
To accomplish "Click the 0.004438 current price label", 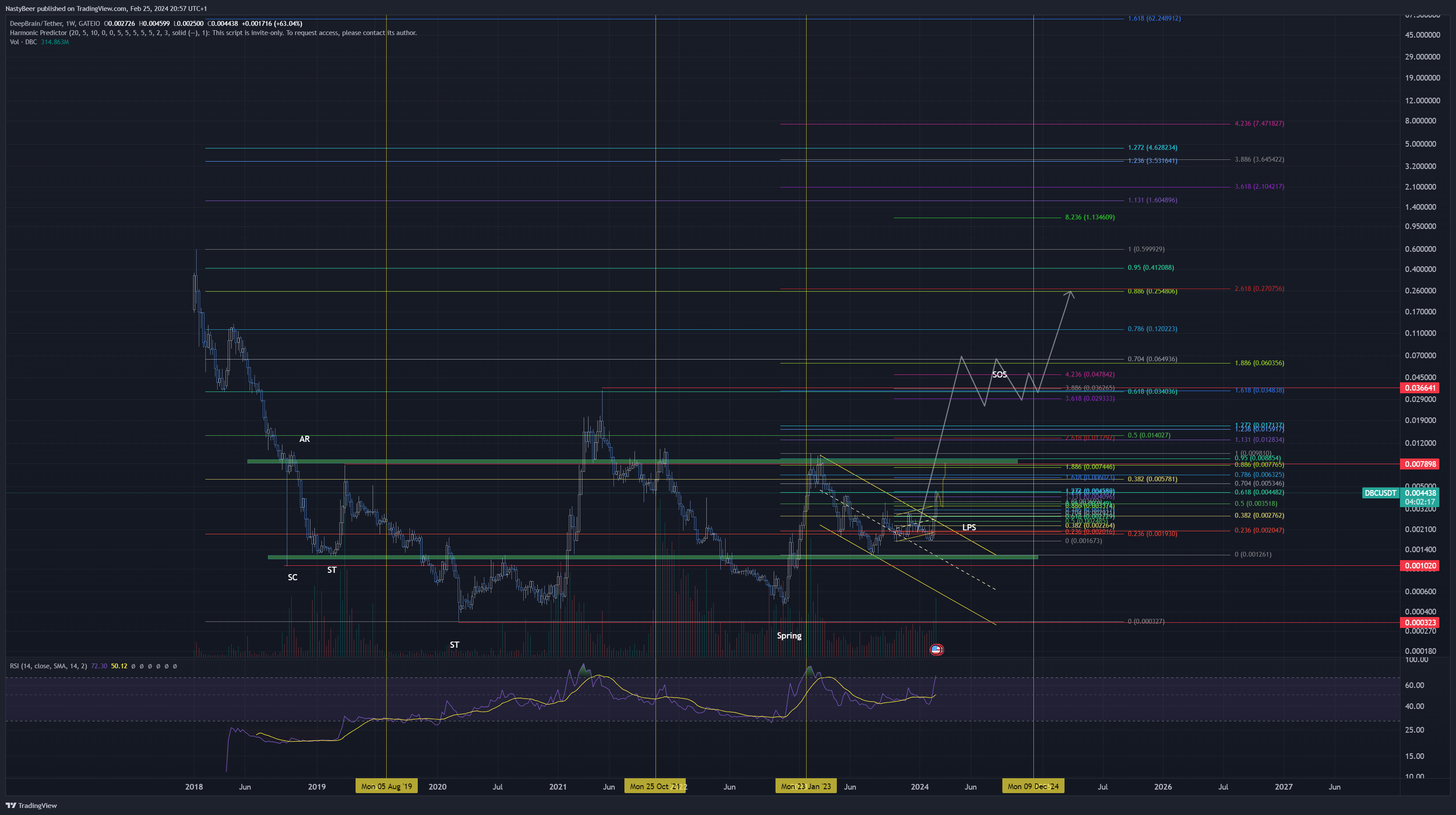I will pyautogui.click(x=1420, y=493).
